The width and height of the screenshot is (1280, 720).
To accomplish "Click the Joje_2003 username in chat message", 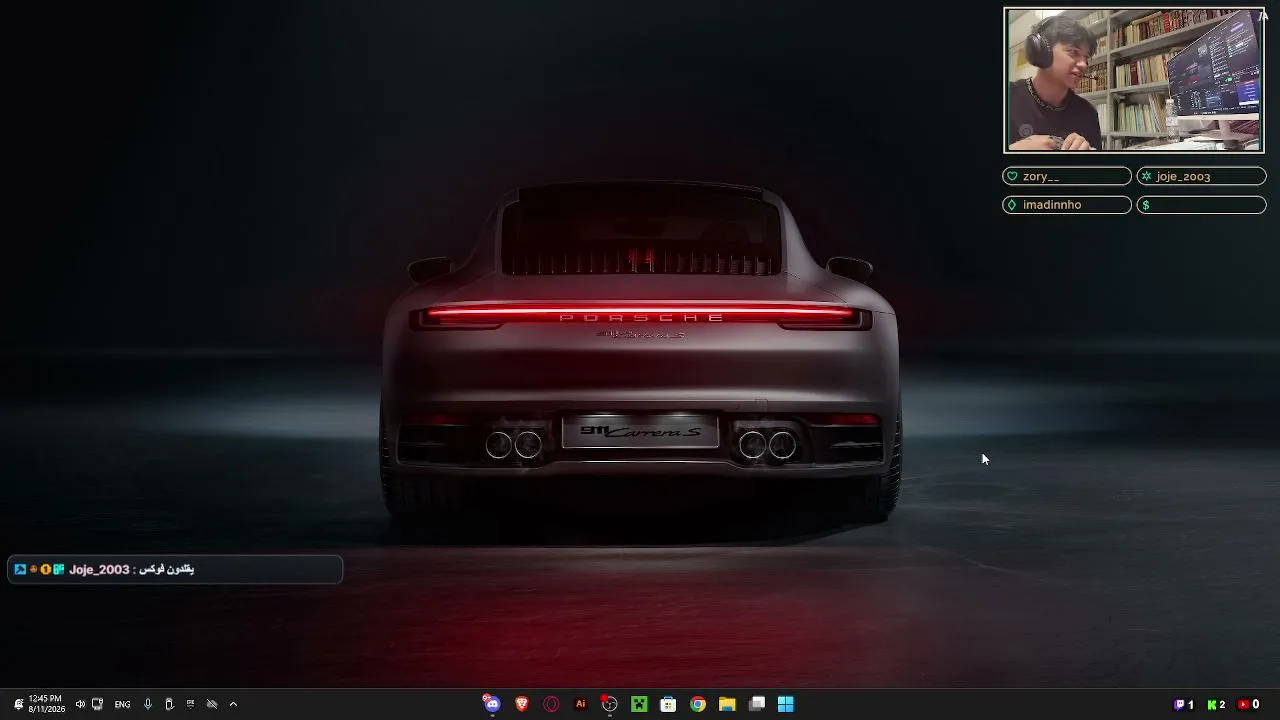I will (x=99, y=569).
